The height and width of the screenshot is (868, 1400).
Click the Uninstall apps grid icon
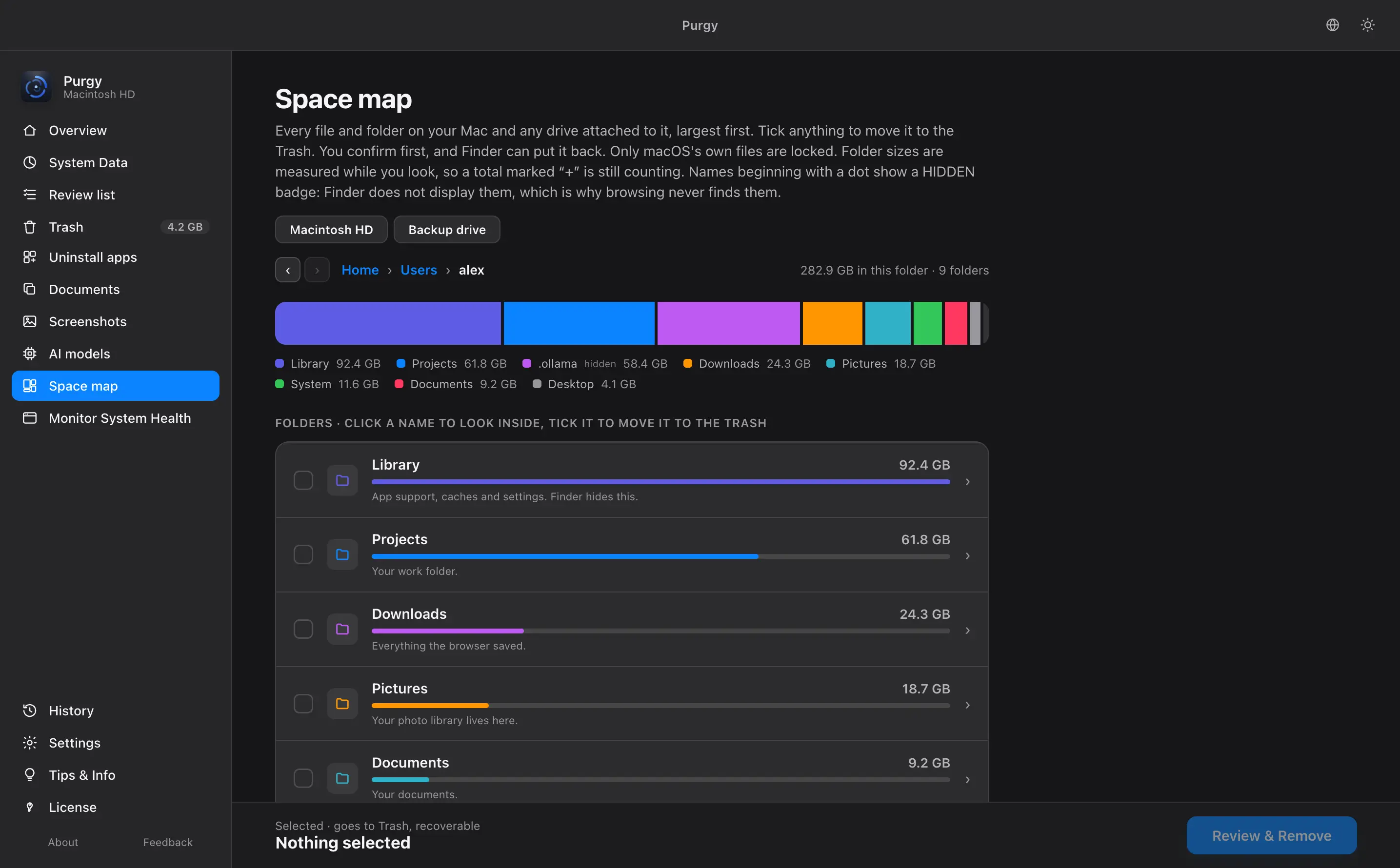[30, 257]
